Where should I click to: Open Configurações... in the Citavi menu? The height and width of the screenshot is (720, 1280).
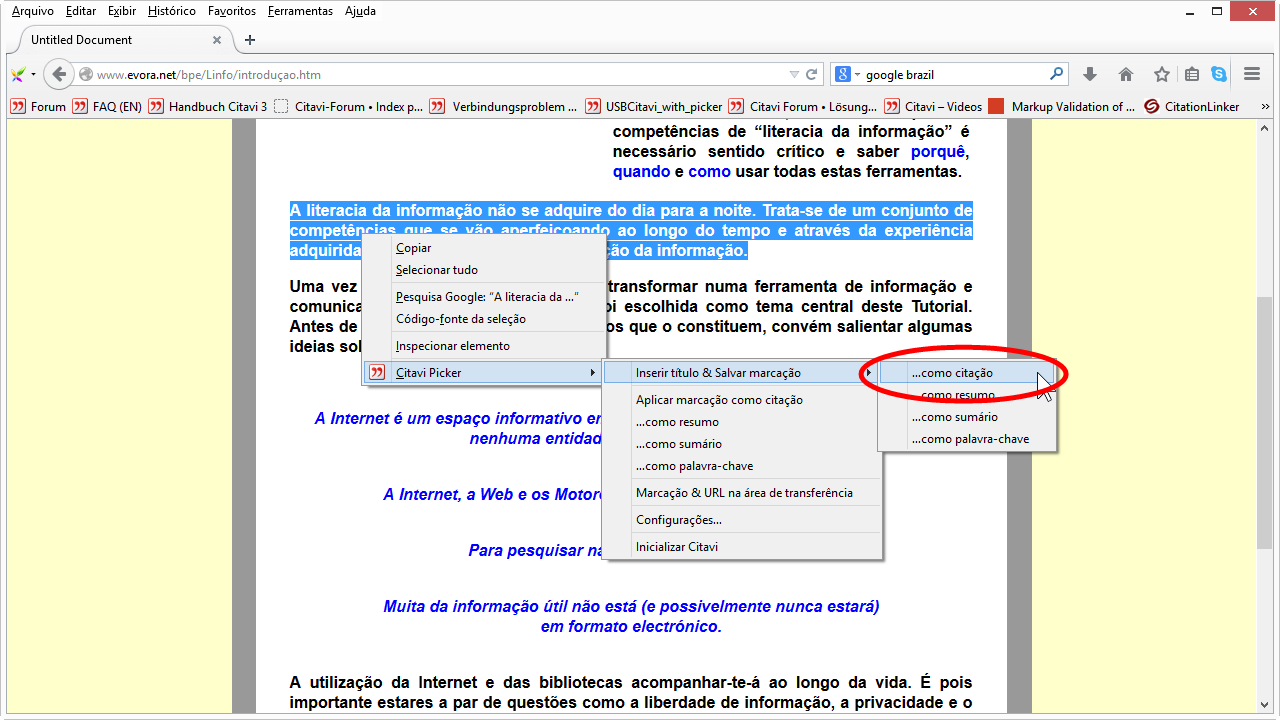(x=742, y=520)
